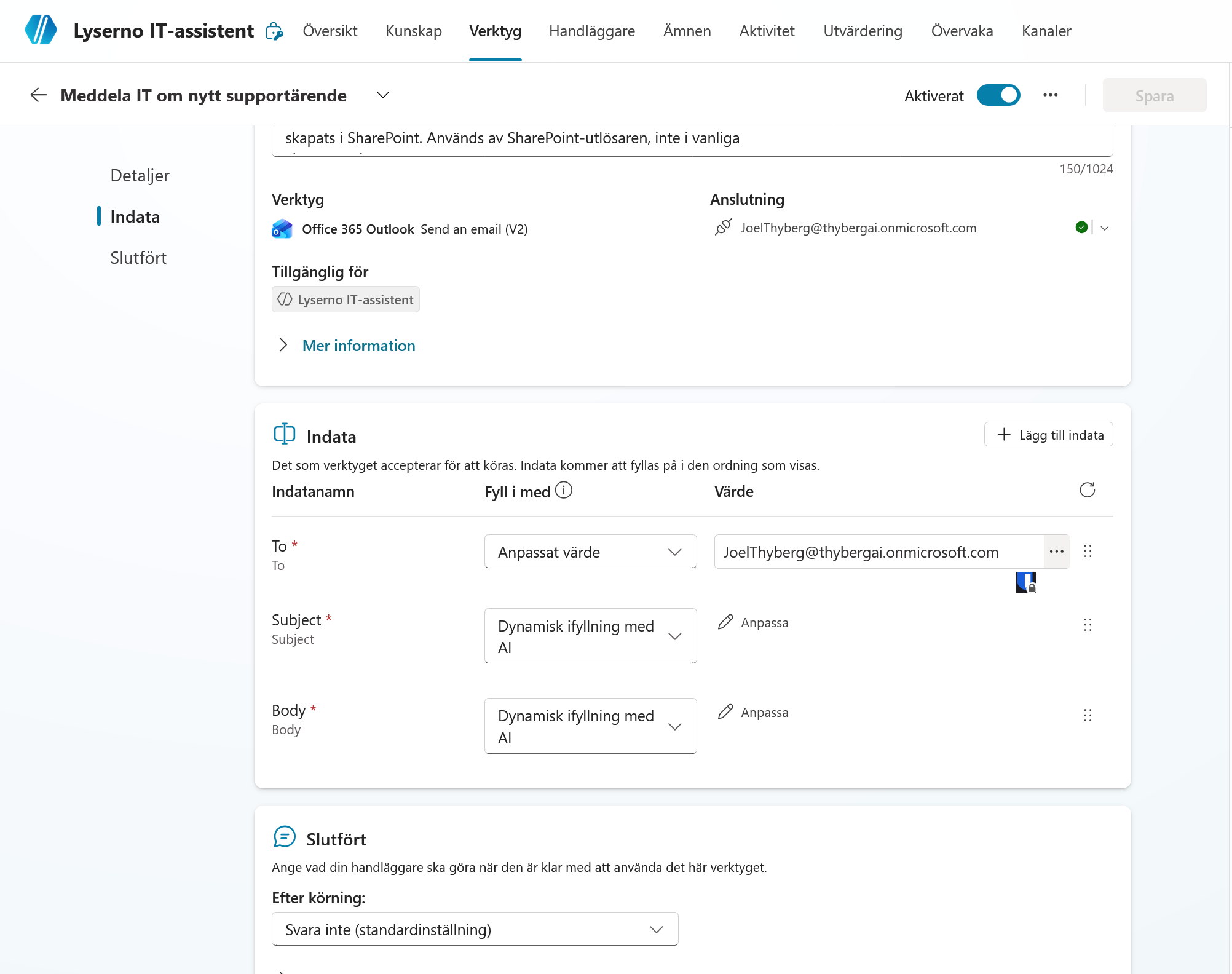Open the more options ellipsis beside the Aktiverat toggle
Image resolution: width=1232 pixels, height=974 pixels.
pyautogui.click(x=1050, y=95)
